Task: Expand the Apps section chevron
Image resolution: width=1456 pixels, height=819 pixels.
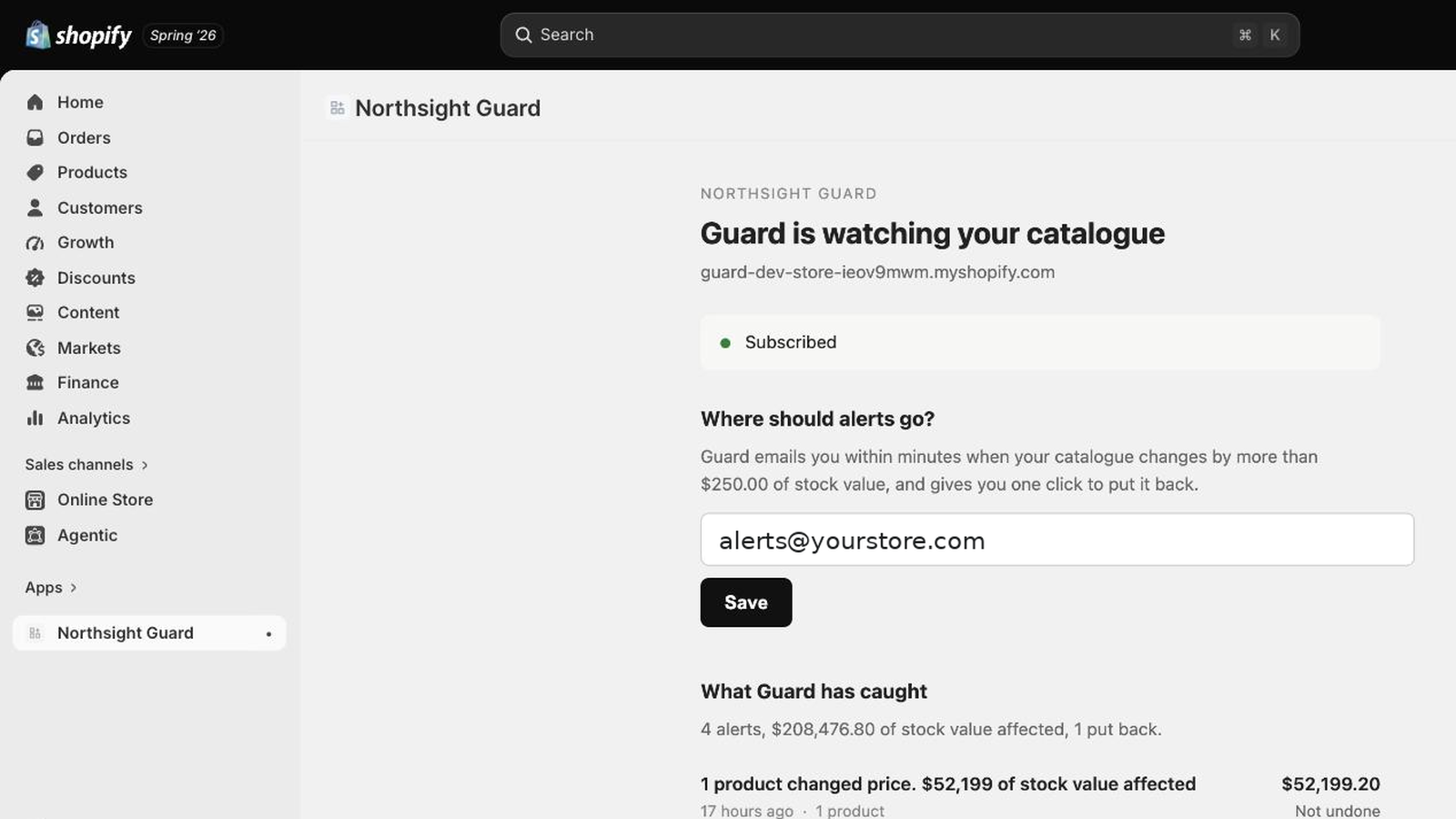Action: coord(73,588)
